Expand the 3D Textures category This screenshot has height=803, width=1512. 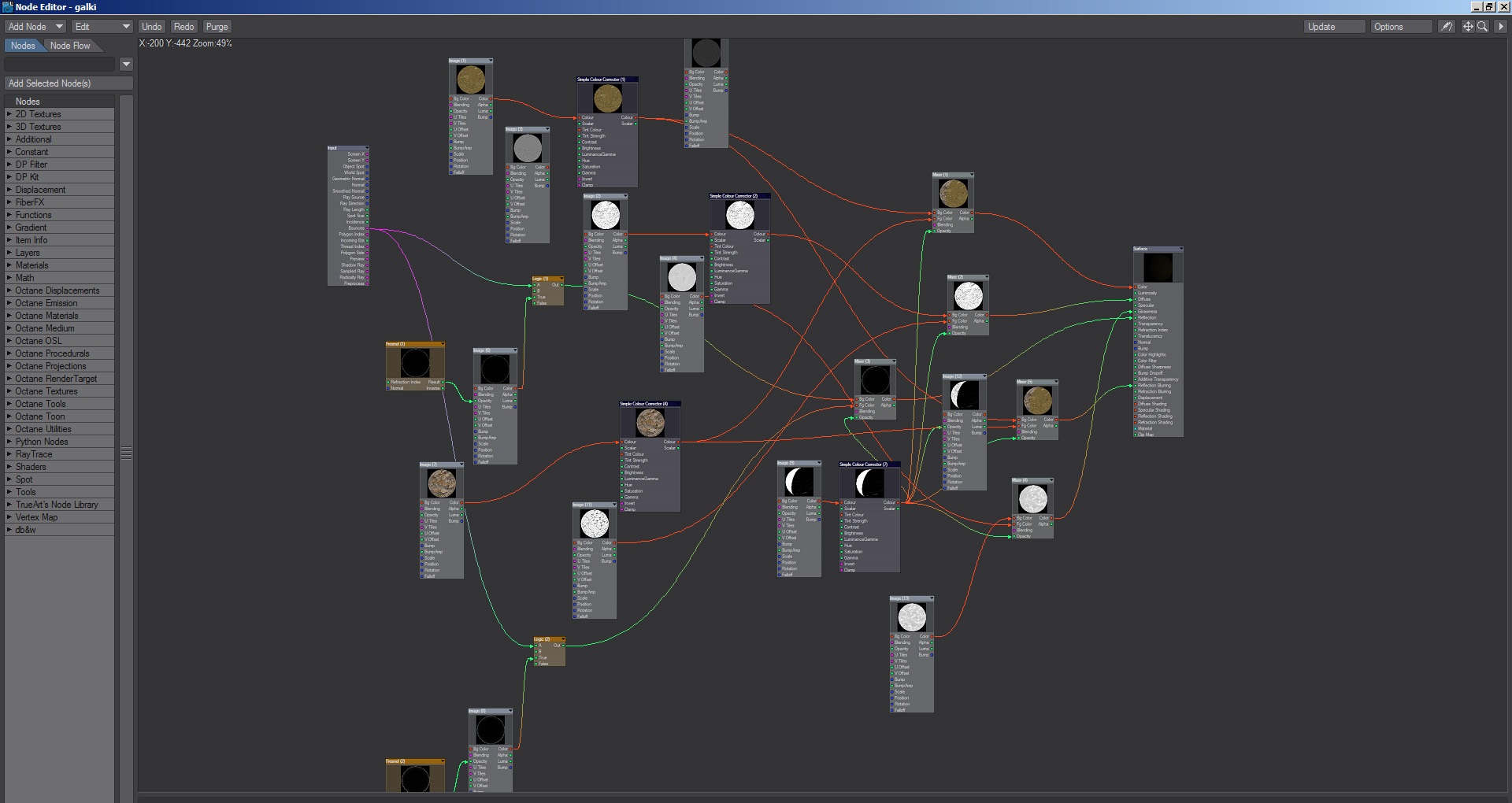pos(38,127)
